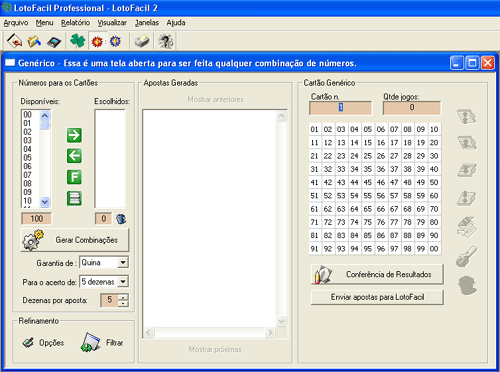
Task: Click the second grayed card icon on right
Action: pyautogui.click(x=467, y=143)
